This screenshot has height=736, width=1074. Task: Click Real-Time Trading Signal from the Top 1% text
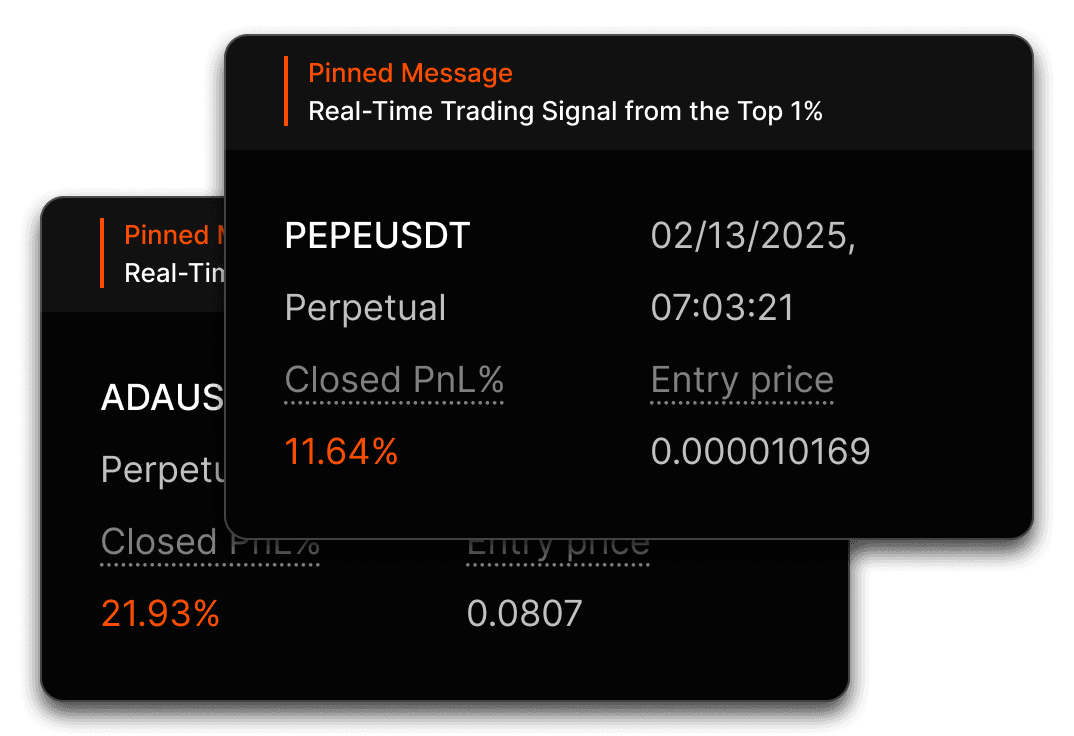[565, 111]
